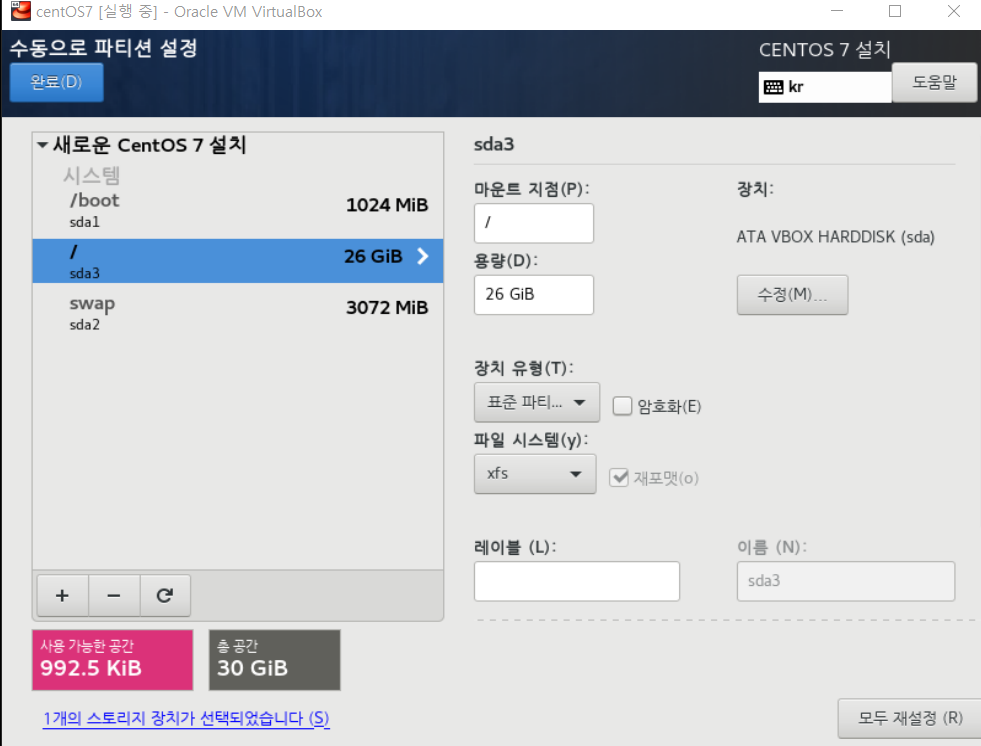Click the 수정(M)... modify device button

[x=792, y=294]
